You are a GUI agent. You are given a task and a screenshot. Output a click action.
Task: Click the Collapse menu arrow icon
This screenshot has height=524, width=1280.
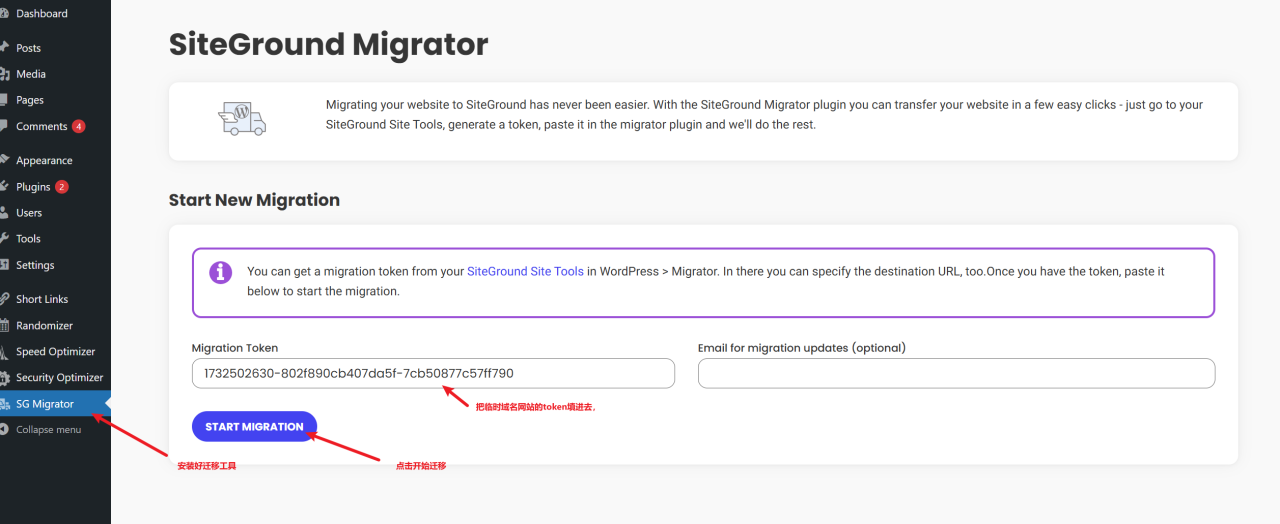(x=5, y=430)
